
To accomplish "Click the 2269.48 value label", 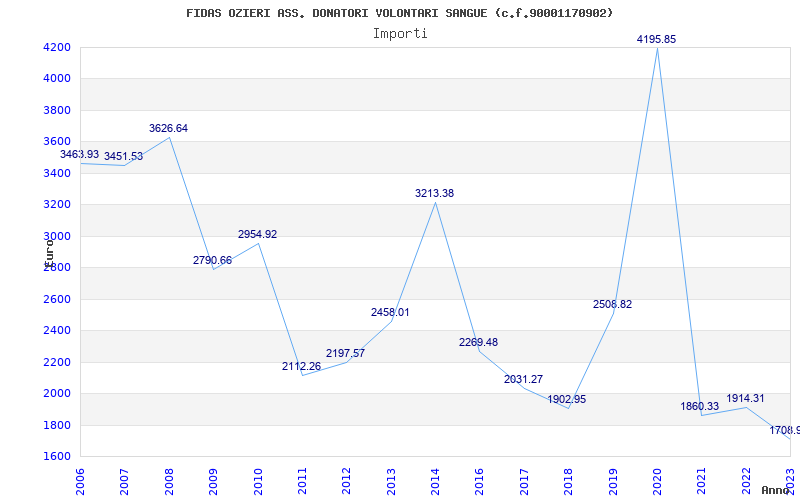I will (x=479, y=342).
